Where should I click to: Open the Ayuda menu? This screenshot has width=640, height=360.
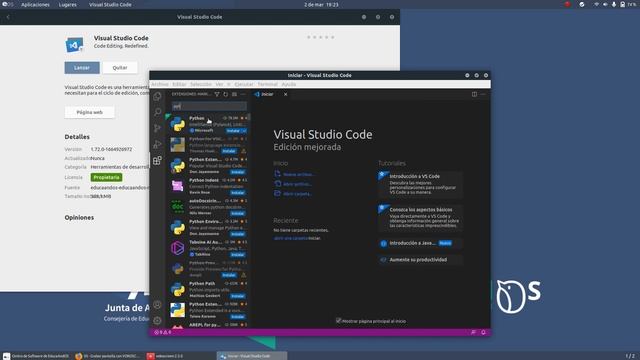pyautogui.click(x=289, y=84)
